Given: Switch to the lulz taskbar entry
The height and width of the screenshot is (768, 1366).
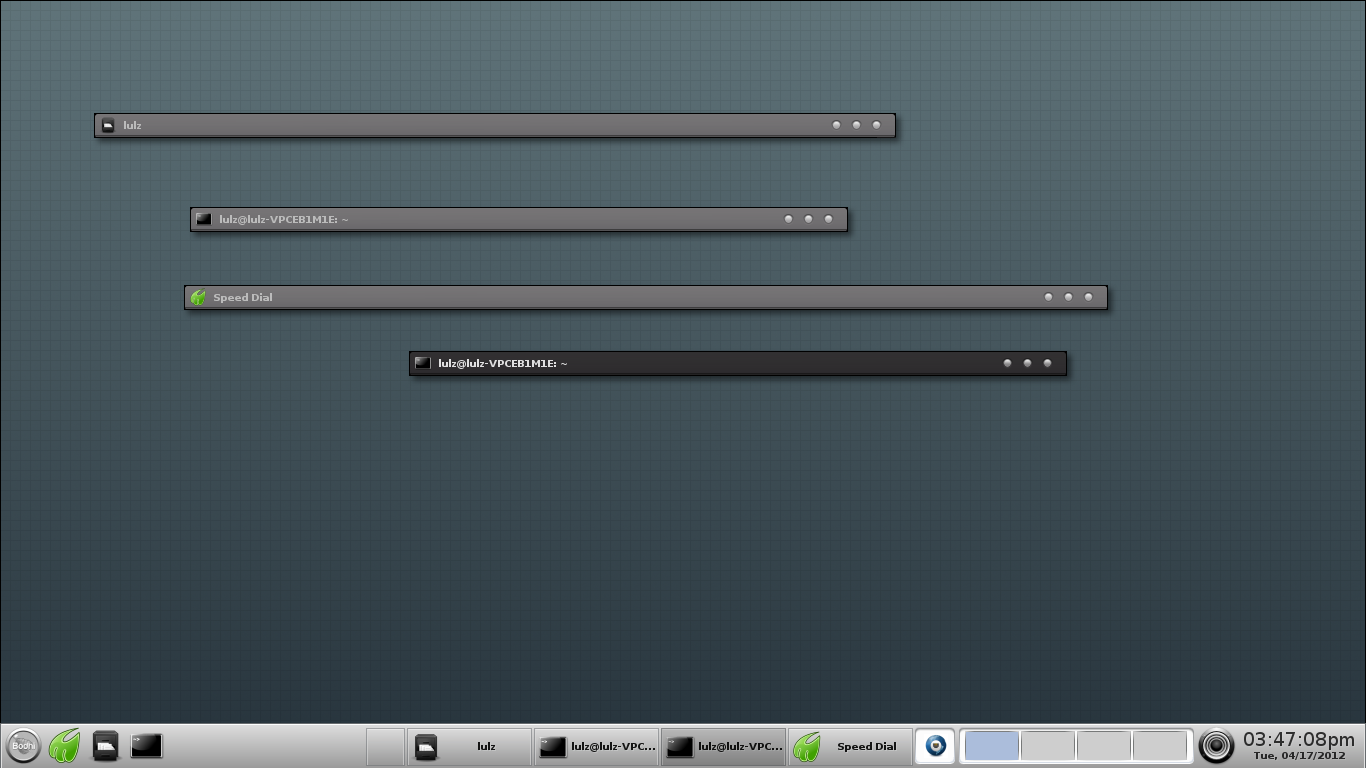Looking at the screenshot, I should pos(470,745).
